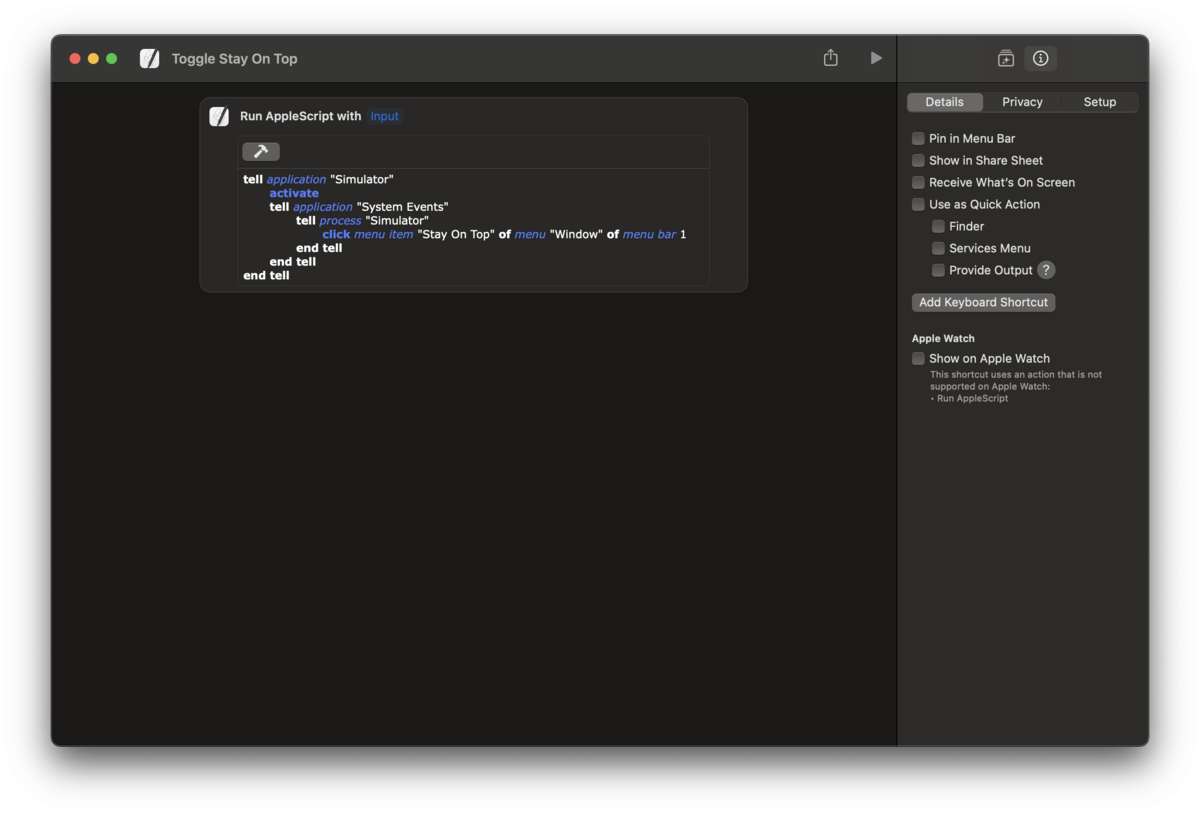This screenshot has width=1200, height=814.
Task: Open the Input variable token
Action: click(x=384, y=116)
